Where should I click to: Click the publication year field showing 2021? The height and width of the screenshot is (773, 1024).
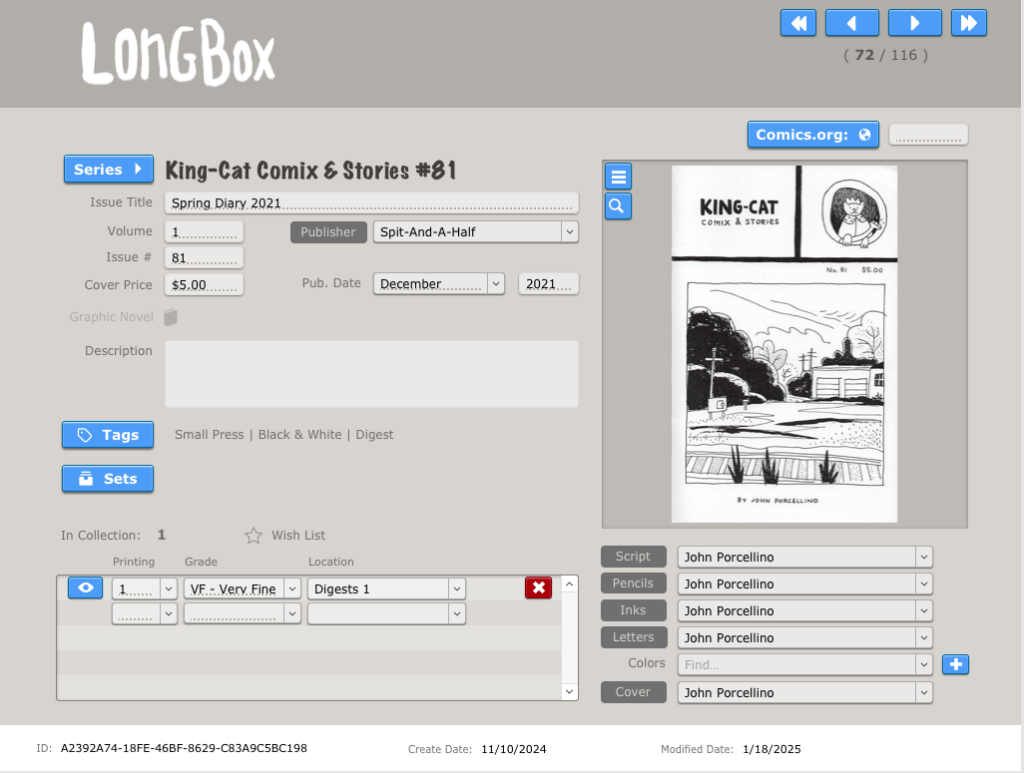(549, 284)
